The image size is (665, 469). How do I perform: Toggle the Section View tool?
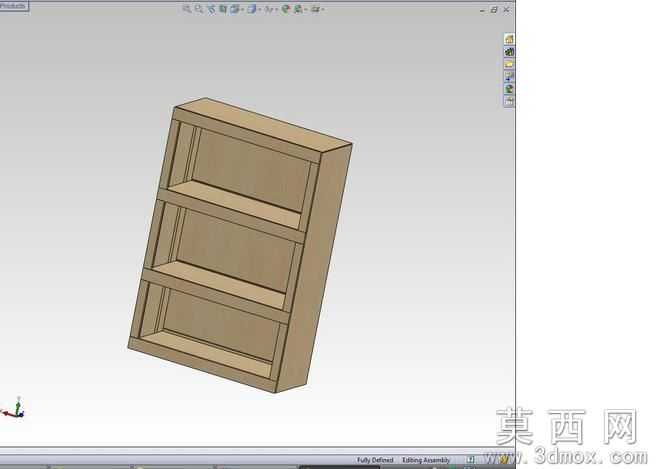point(223,9)
